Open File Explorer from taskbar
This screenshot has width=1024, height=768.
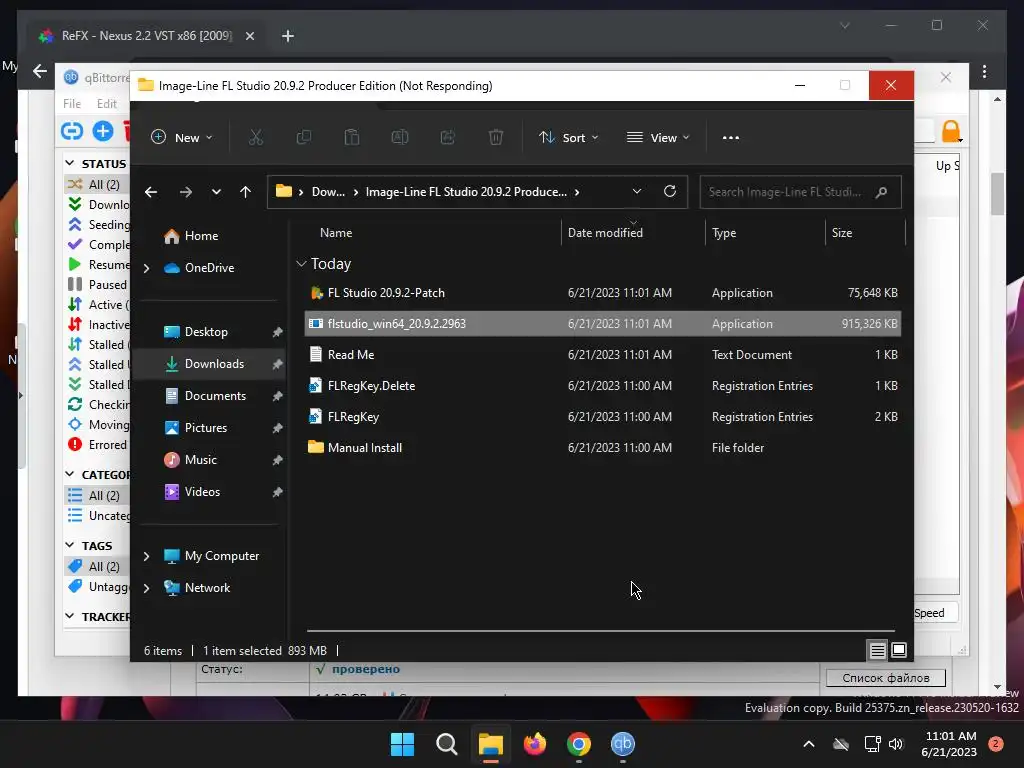pyautogui.click(x=490, y=744)
